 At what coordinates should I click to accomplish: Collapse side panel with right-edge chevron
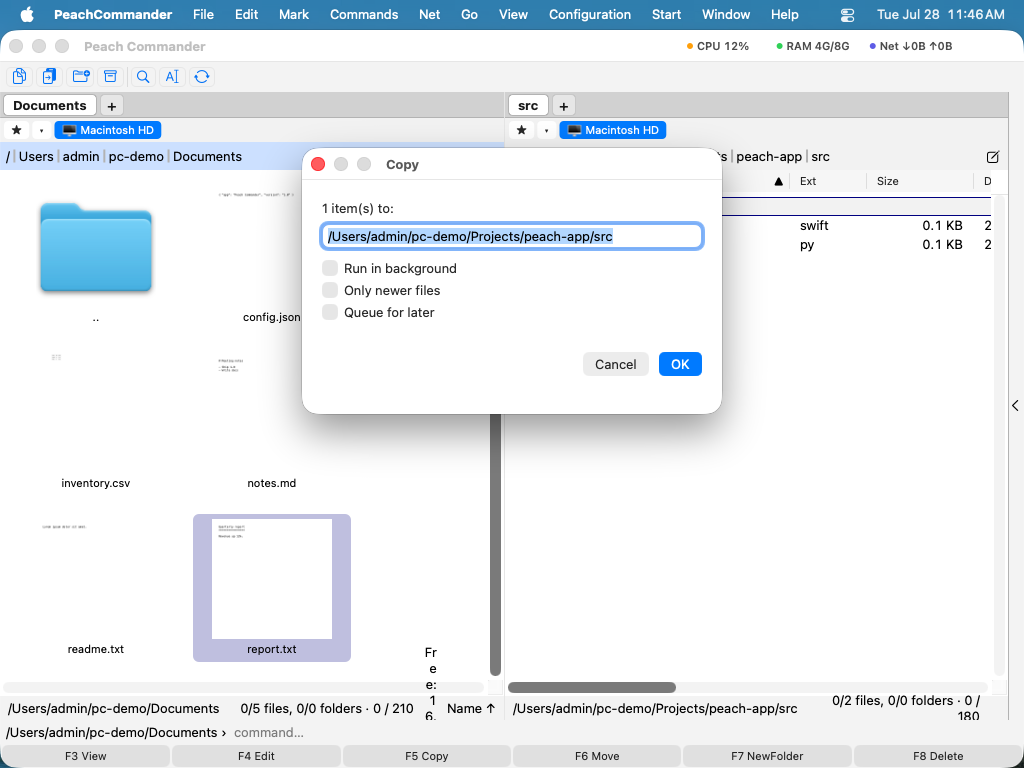pyautogui.click(x=1016, y=406)
